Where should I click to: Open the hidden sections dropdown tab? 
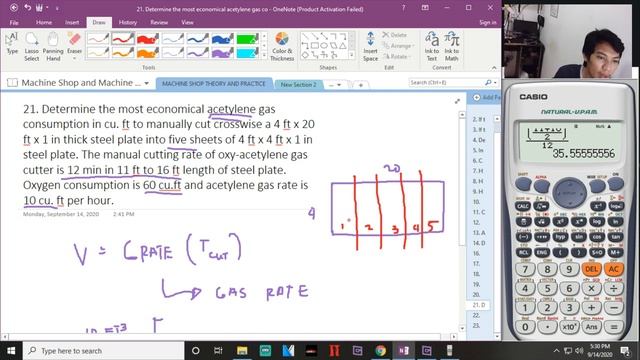pyautogui.click(x=335, y=85)
